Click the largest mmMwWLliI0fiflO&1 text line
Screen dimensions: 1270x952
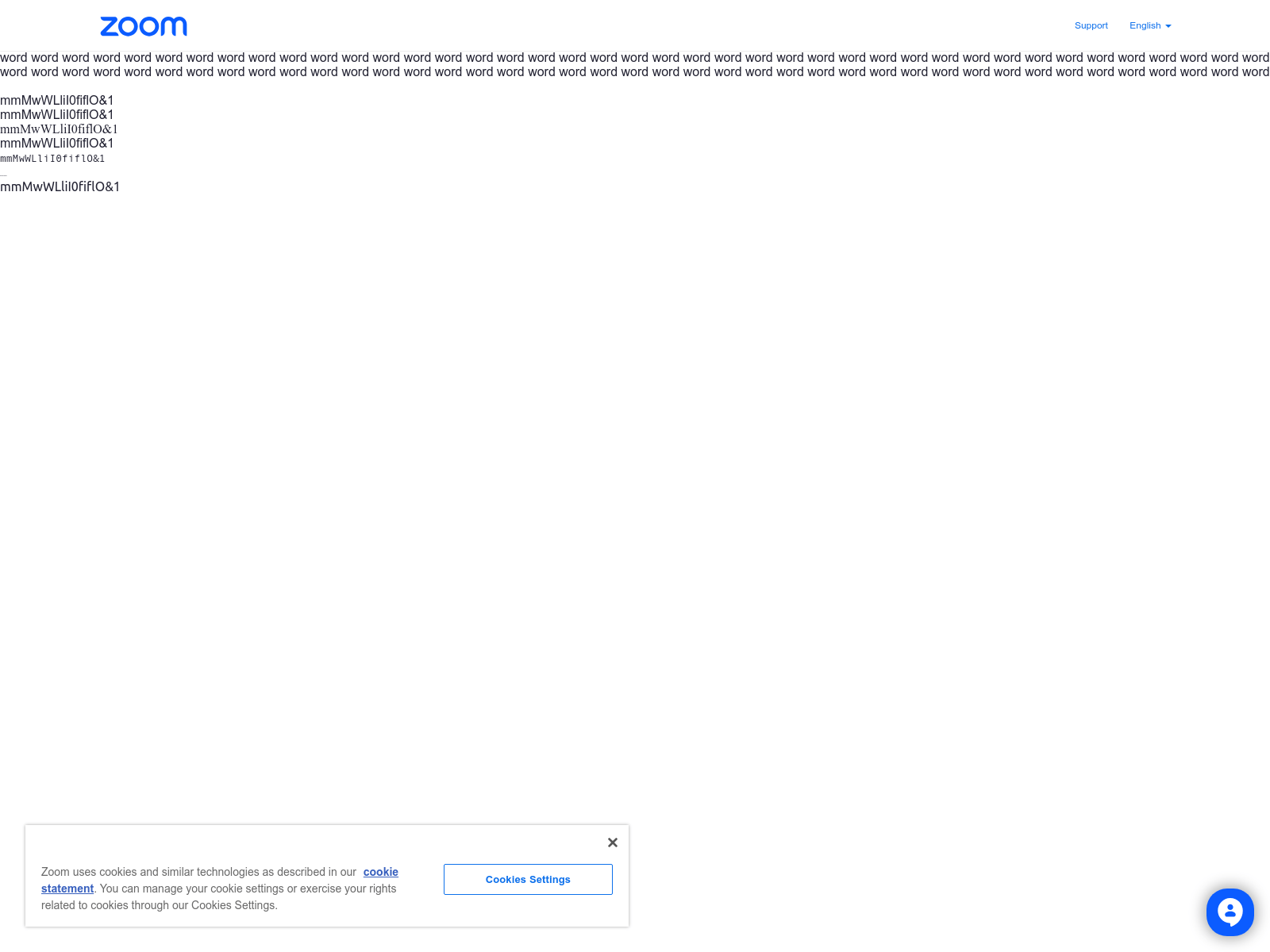(60, 186)
